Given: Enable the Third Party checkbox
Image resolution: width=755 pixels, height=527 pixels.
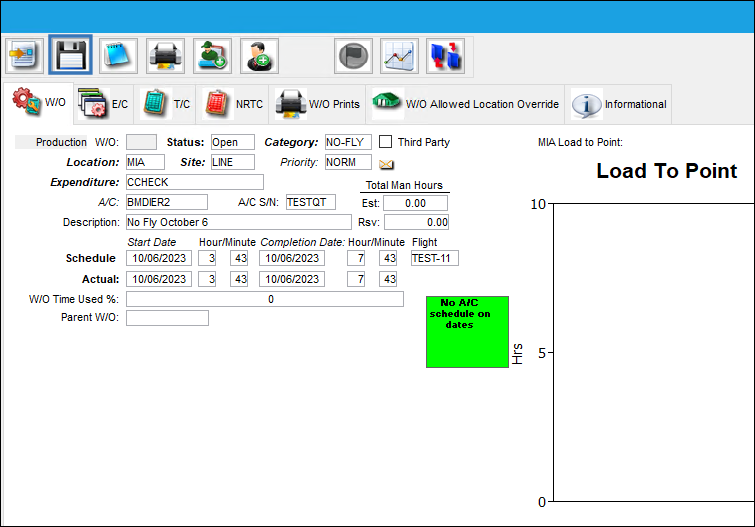Looking at the screenshot, I should point(385,142).
